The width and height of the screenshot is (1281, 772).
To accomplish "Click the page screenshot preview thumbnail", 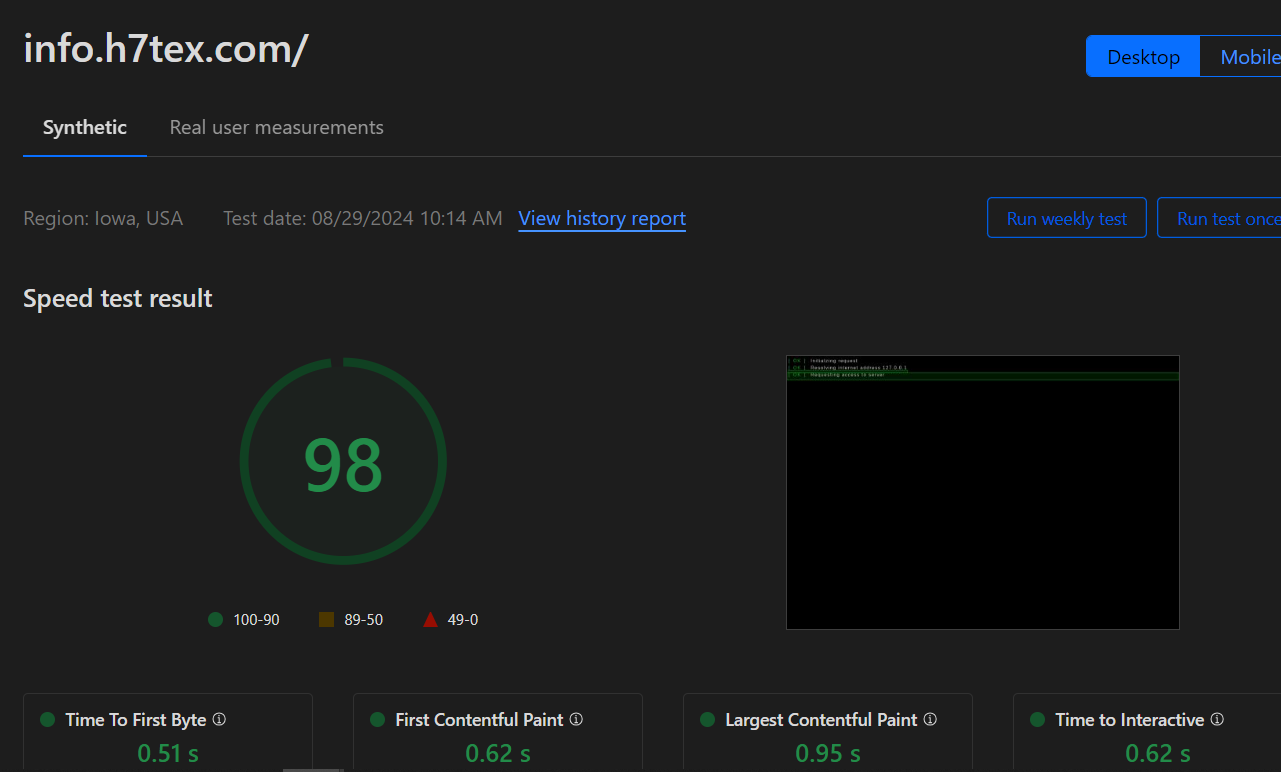I will [982, 492].
